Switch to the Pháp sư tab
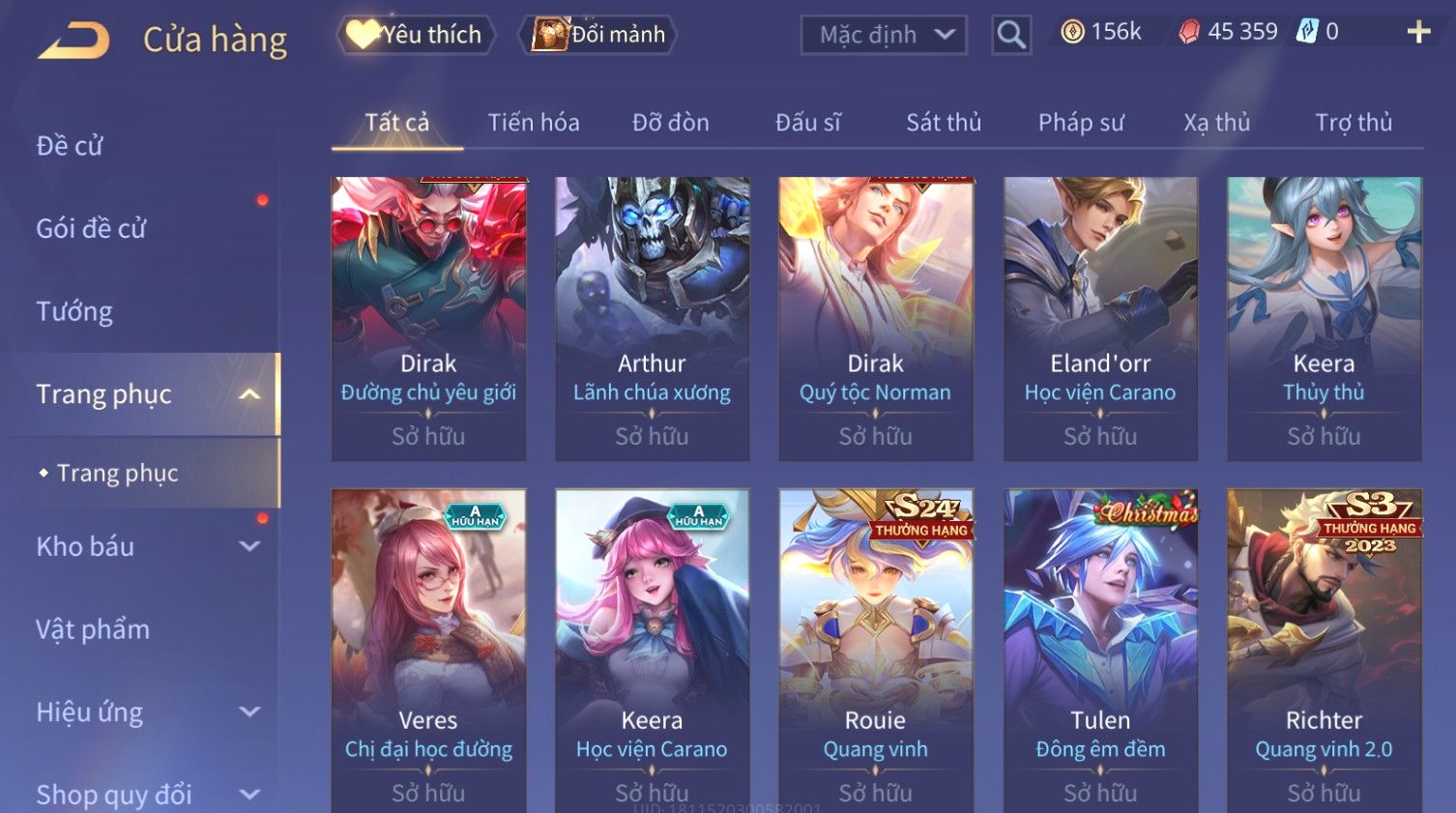The image size is (1456, 813). [1081, 123]
